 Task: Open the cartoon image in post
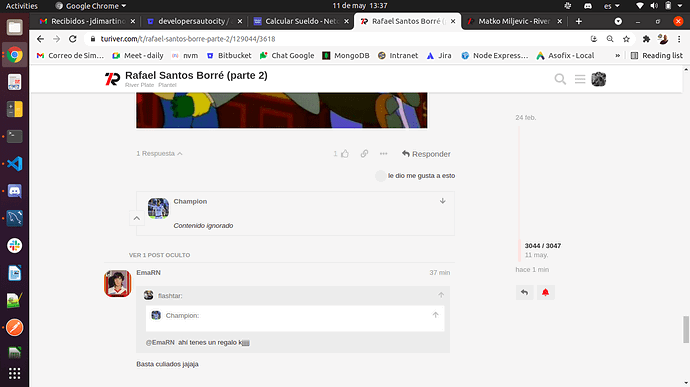click(x=282, y=110)
